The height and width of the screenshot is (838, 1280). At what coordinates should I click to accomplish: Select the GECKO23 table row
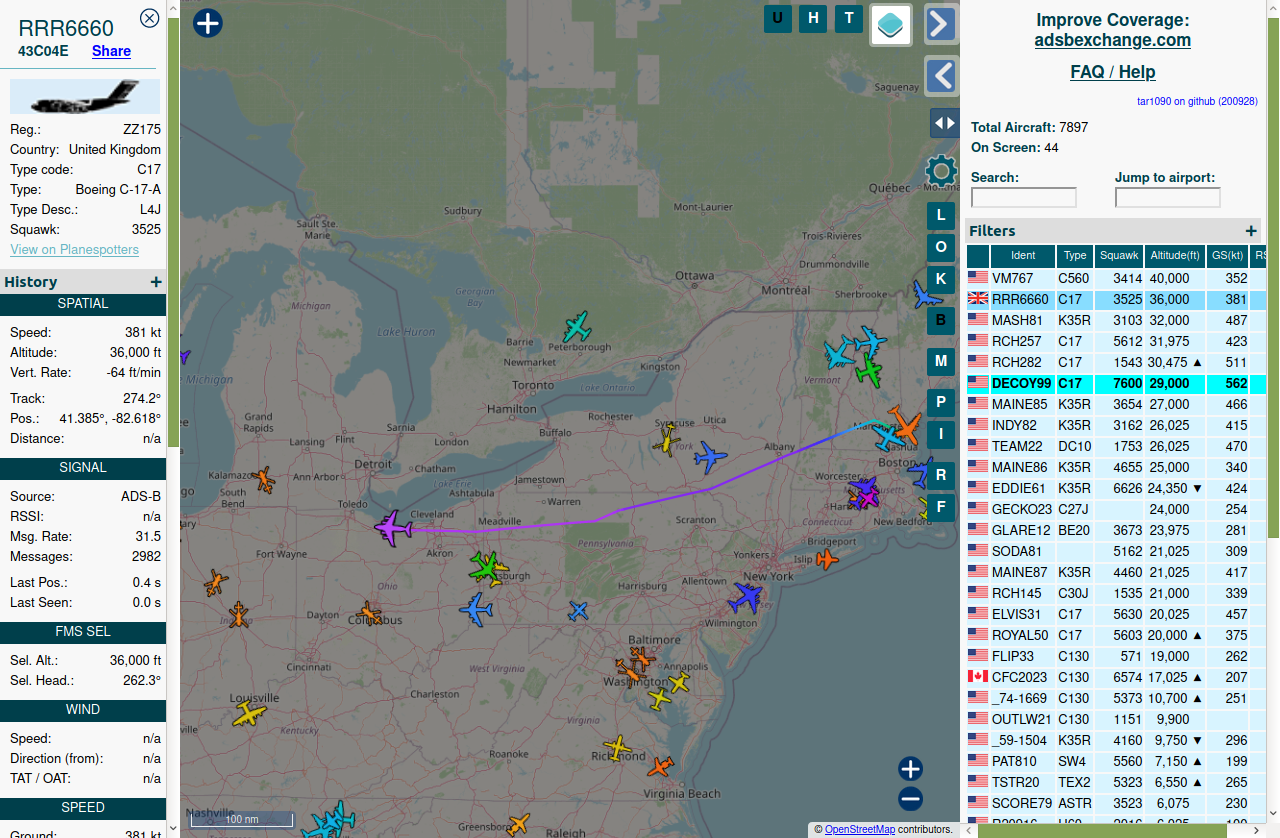coord(1116,509)
